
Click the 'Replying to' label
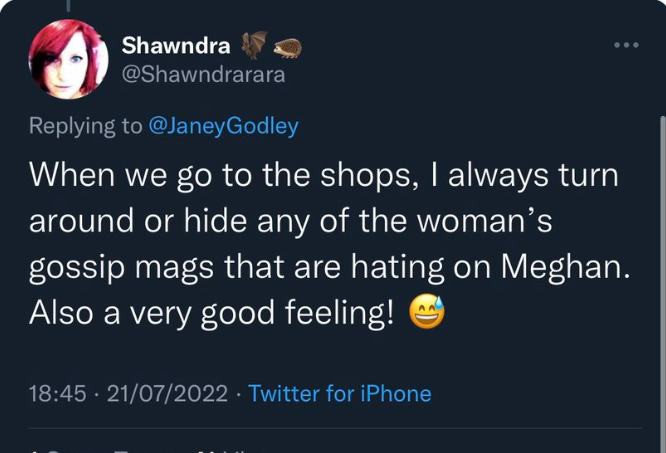tap(86, 127)
